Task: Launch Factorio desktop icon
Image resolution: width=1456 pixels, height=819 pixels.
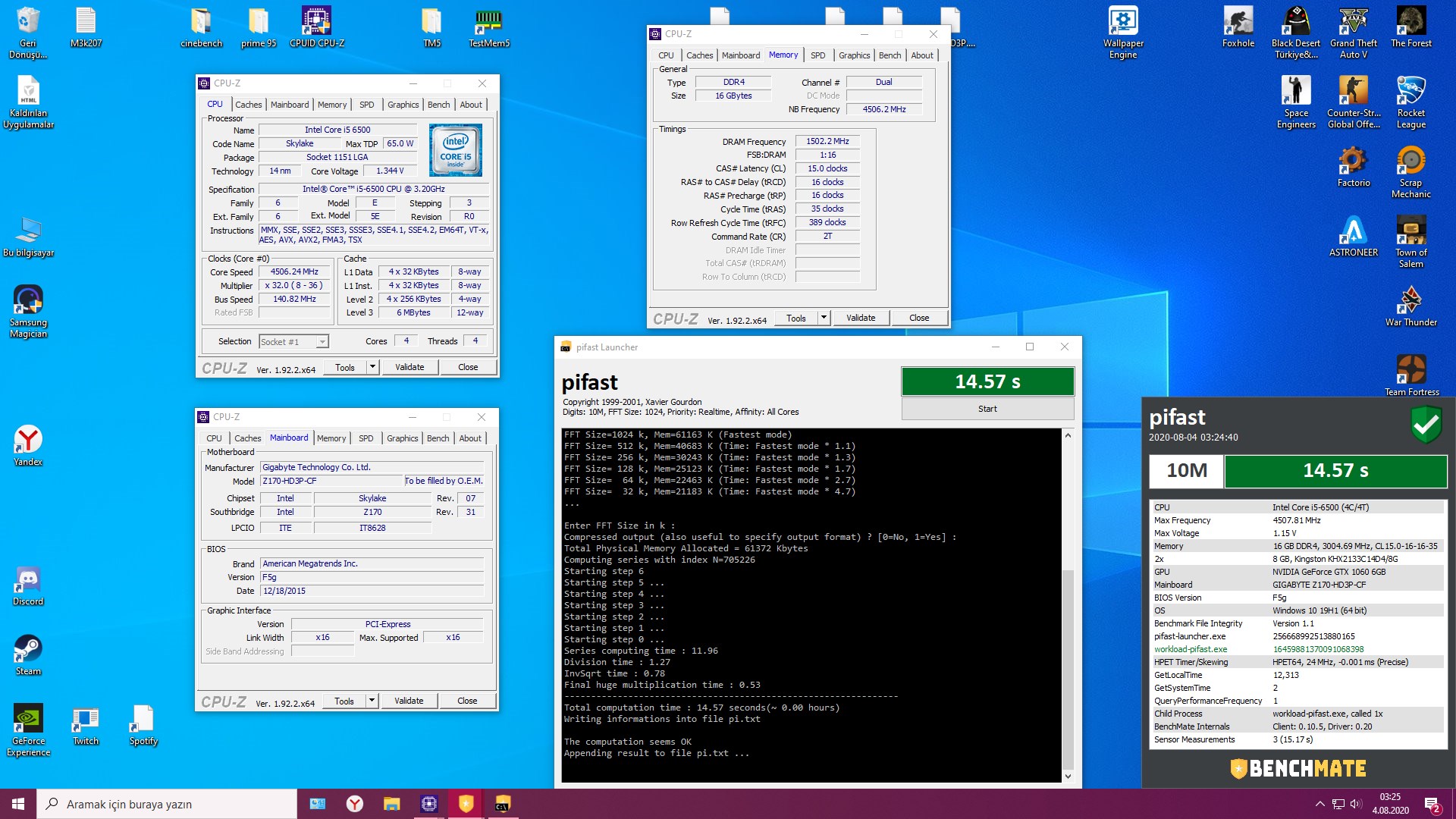Action: [1354, 167]
